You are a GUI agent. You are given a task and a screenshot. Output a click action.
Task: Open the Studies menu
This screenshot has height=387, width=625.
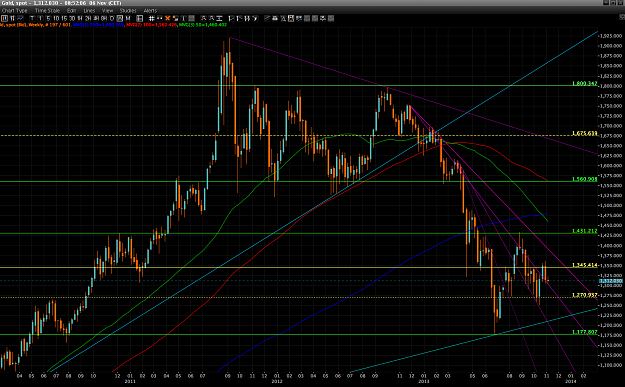(x=128, y=10)
